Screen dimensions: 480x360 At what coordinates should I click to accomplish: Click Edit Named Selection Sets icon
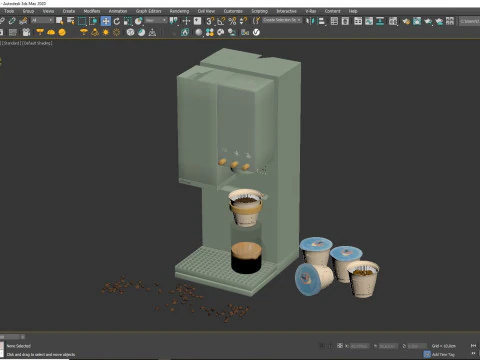(256, 21)
